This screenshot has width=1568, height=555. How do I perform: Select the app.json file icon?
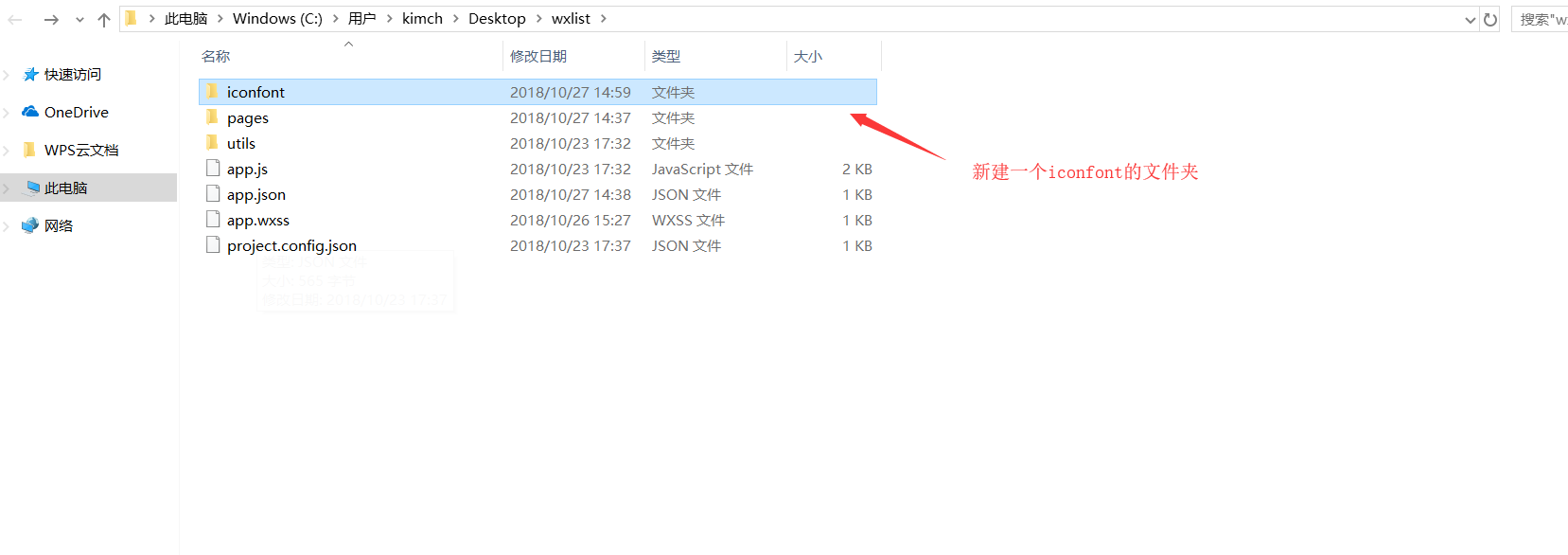[213, 194]
